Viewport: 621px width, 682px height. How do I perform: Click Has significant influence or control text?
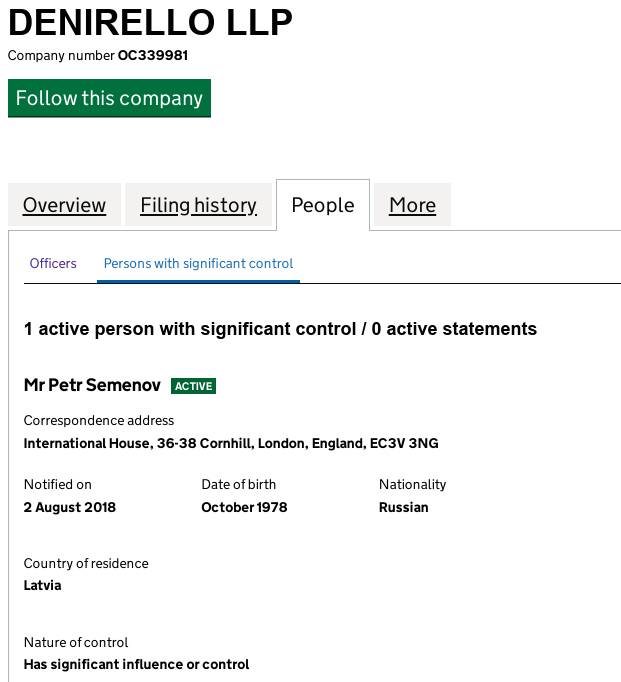point(136,664)
